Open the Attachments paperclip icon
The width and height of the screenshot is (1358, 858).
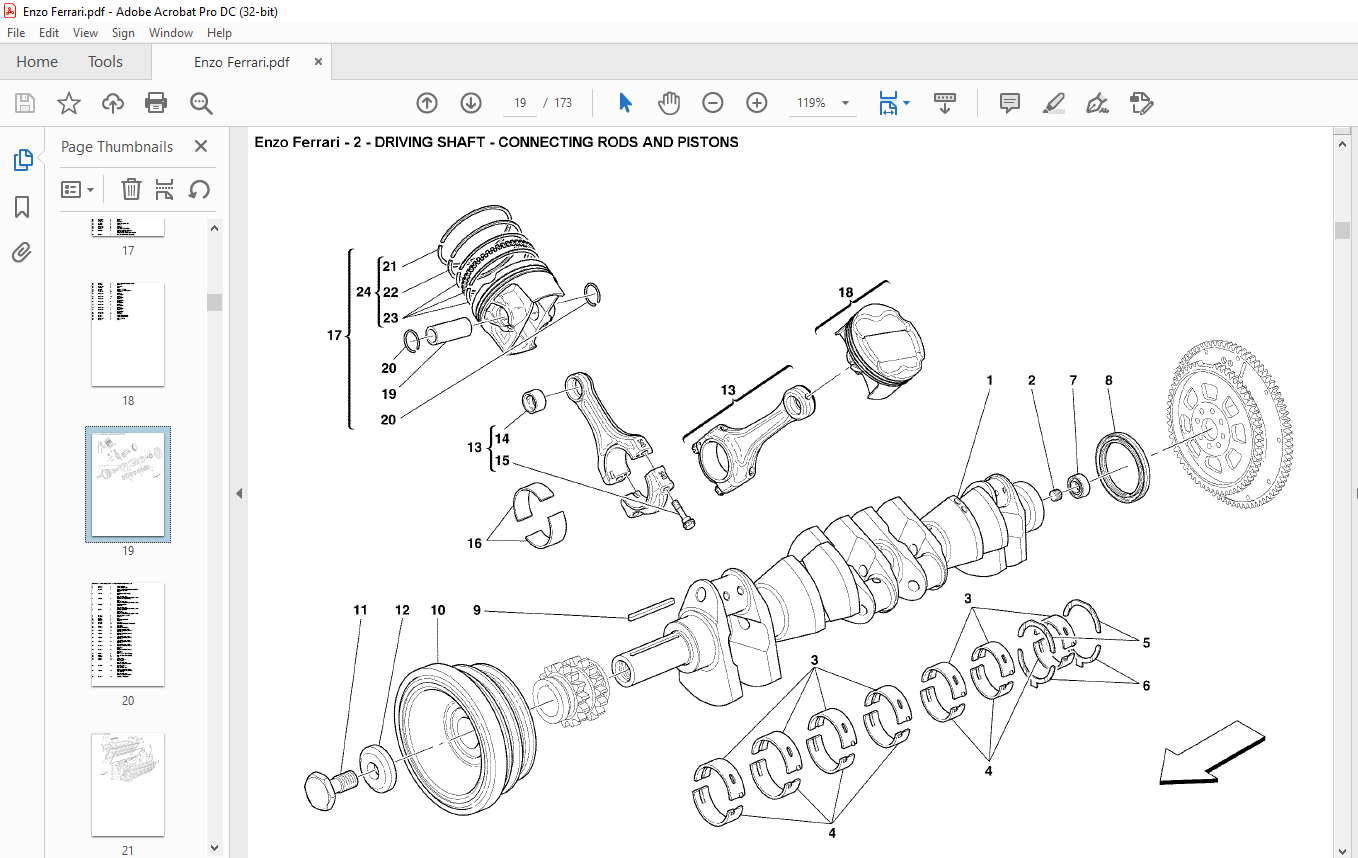click(22, 253)
